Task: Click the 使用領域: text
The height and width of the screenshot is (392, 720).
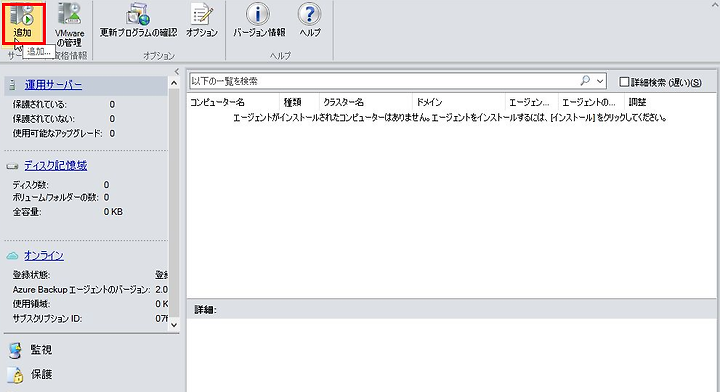Action: pyautogui.click(x=31, y=304)
